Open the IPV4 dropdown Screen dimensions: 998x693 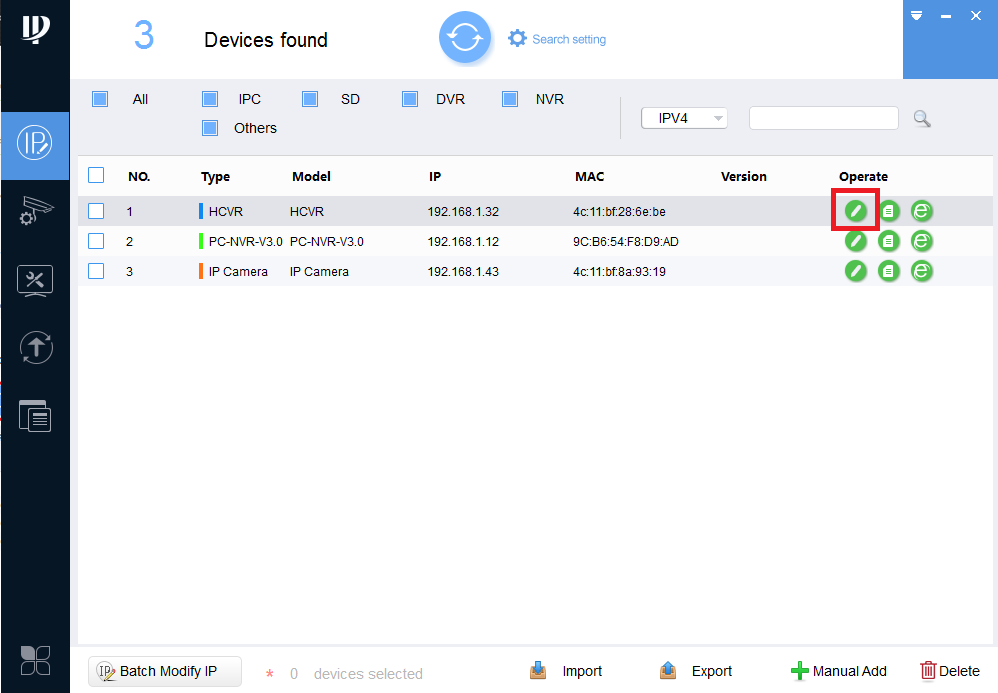tap(684, 118)
